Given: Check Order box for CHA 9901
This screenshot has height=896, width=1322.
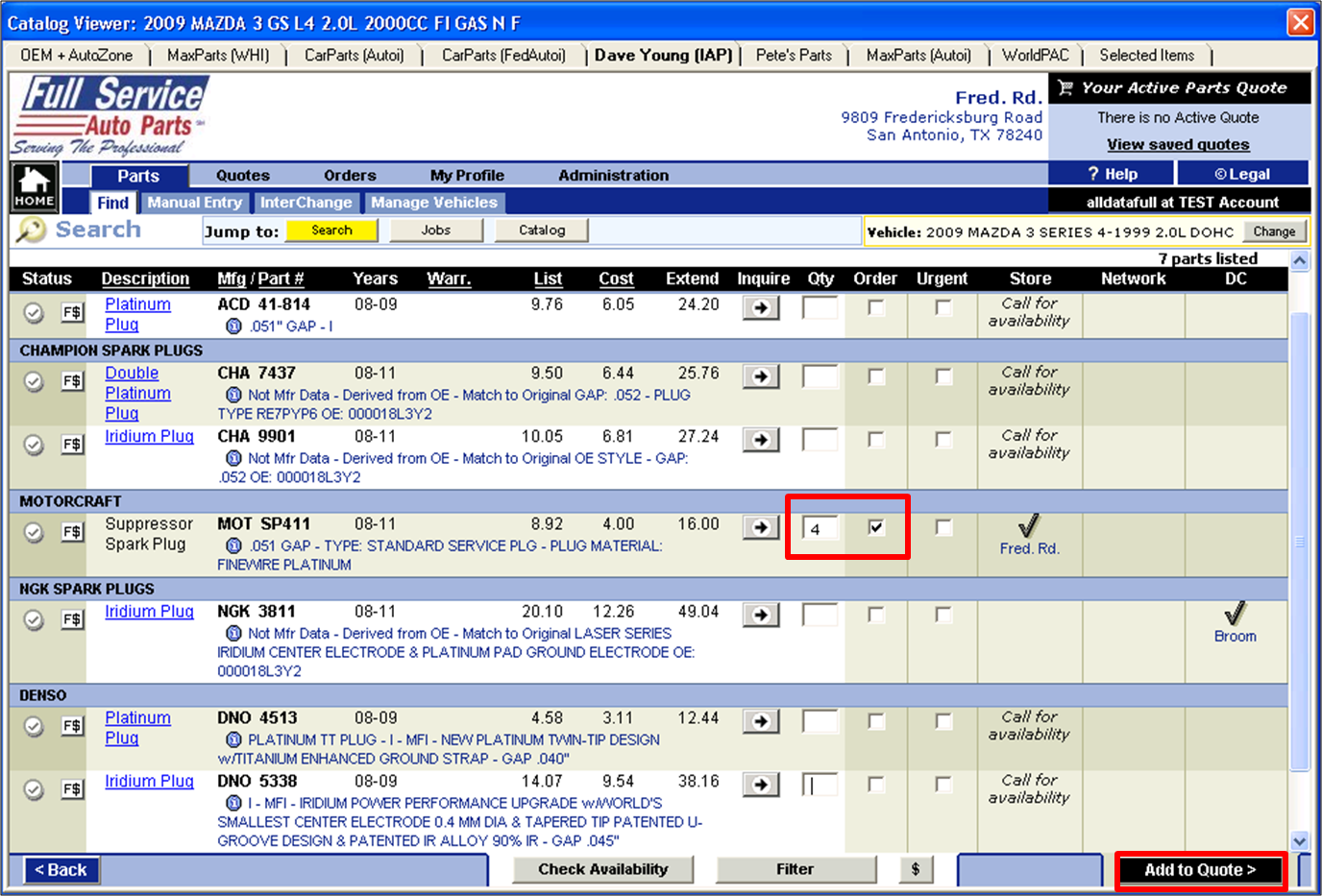Looking at the screenshot, I should (x=876, y=439).
